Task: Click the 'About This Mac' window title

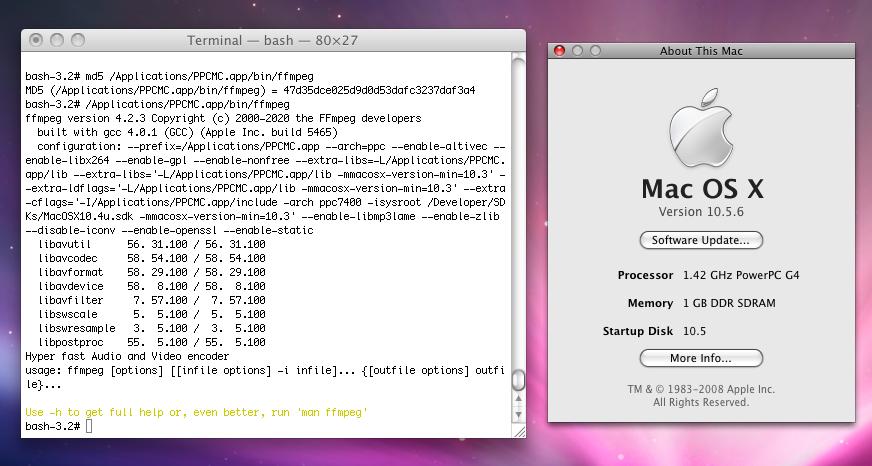Action: pyautogui.click(x=701, y=51)
